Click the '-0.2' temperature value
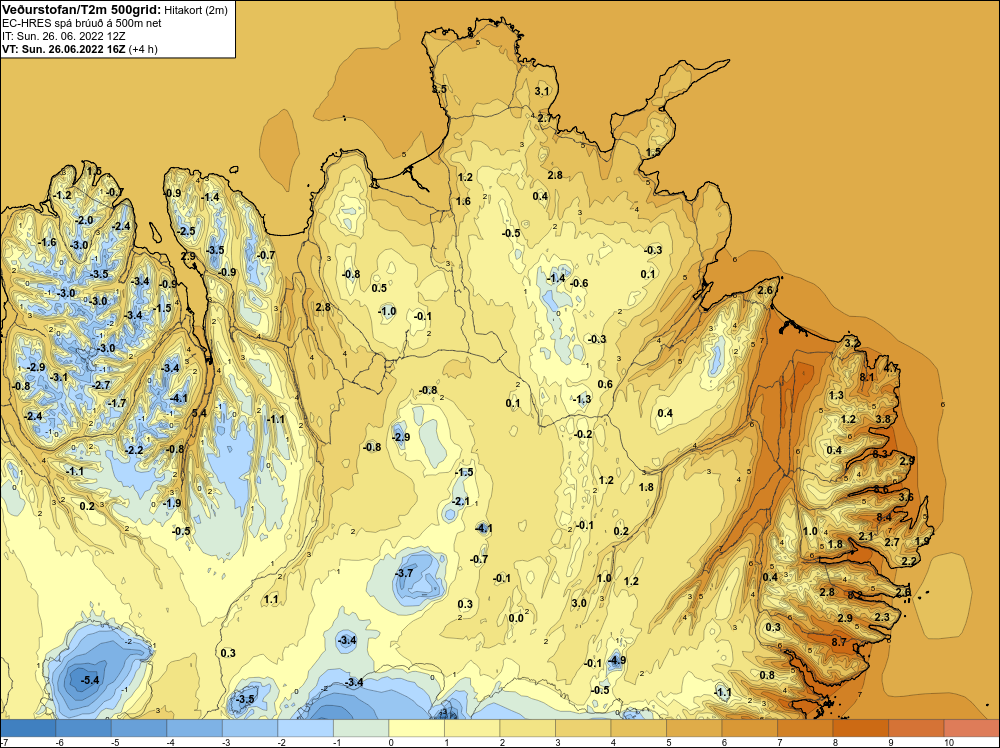This screenshot has width=1000, height=748. [583, 434]
